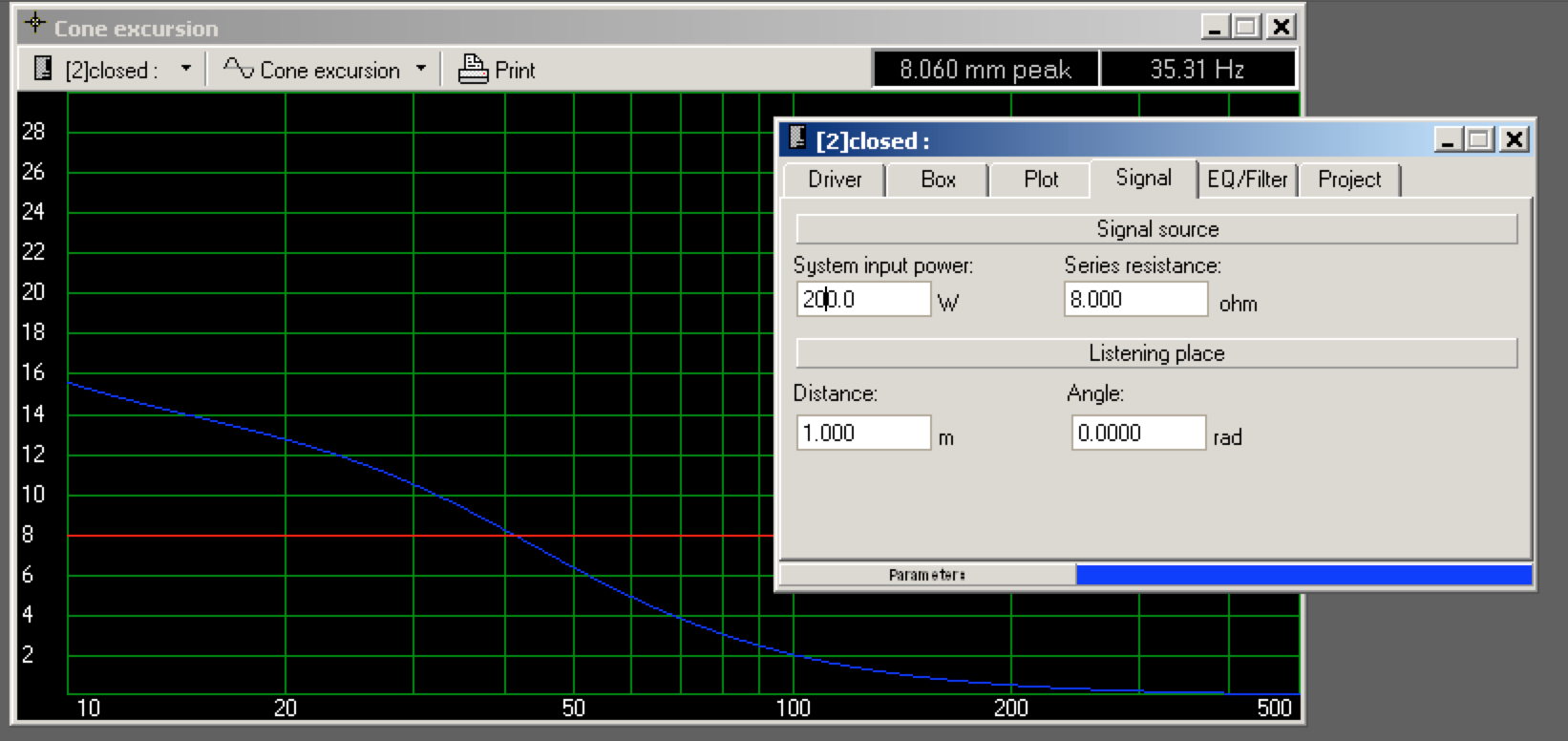Image resolution: width=1568 pixels, height=741 pixels.
Task: Click the Parameters button at dialog bottom
Action: point(927,575)
